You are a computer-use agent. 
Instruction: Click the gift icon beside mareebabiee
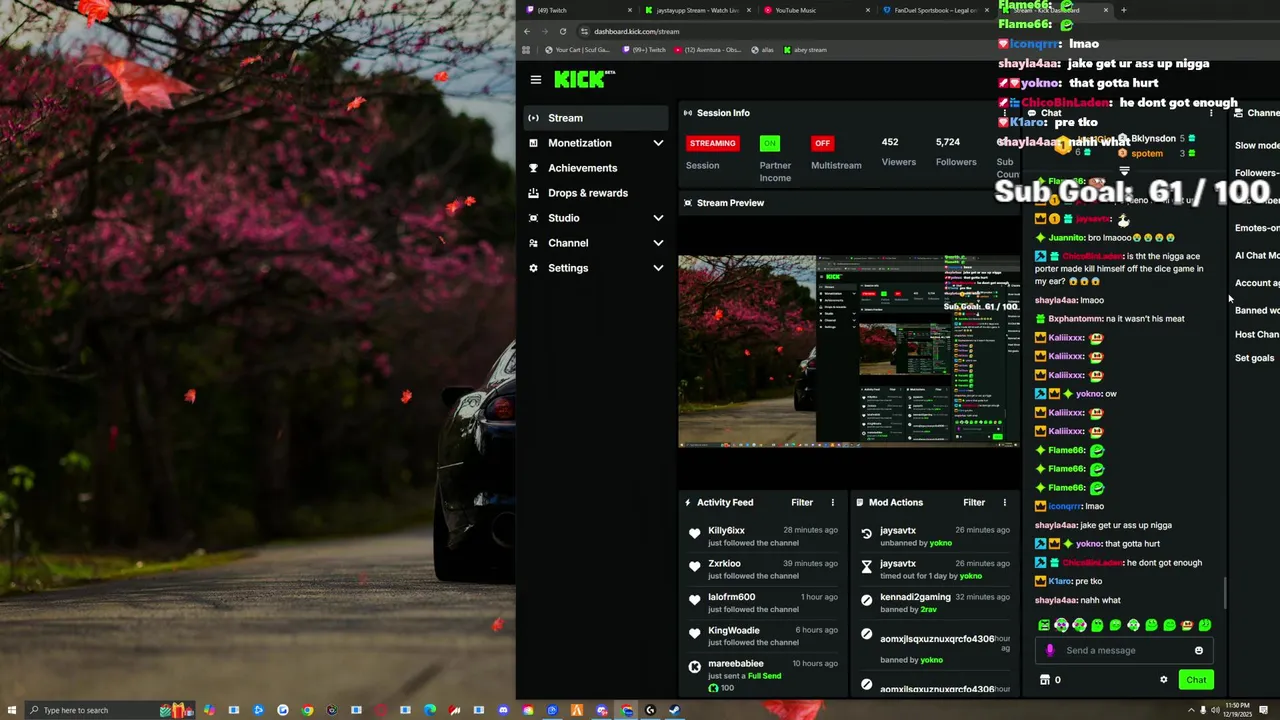[695, 667]
